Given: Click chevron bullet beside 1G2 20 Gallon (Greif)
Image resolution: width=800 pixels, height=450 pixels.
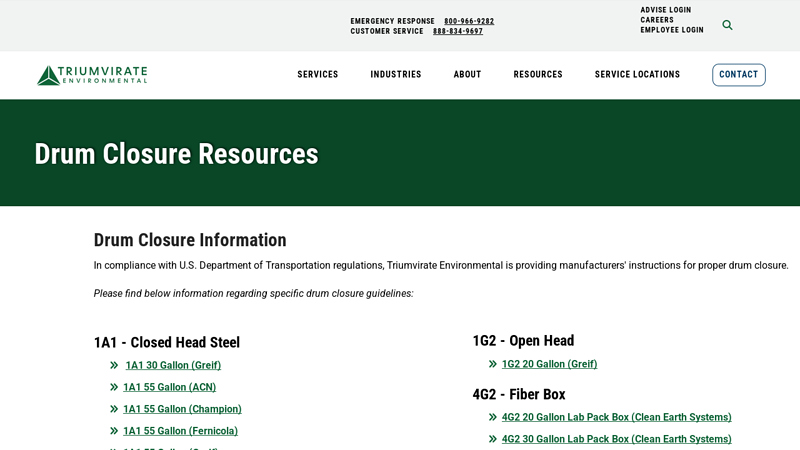Looking at the screenshot, I should tap(492, 364).
